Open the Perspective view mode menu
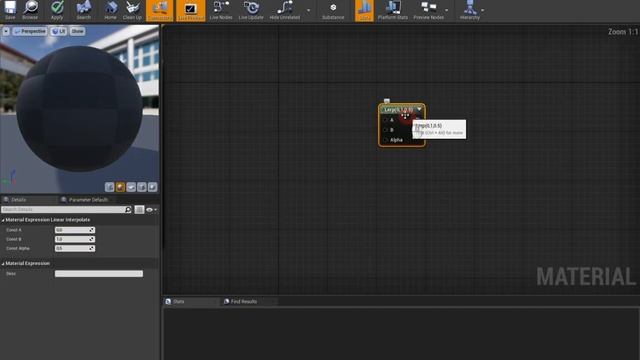 click(x=30, y=31)
